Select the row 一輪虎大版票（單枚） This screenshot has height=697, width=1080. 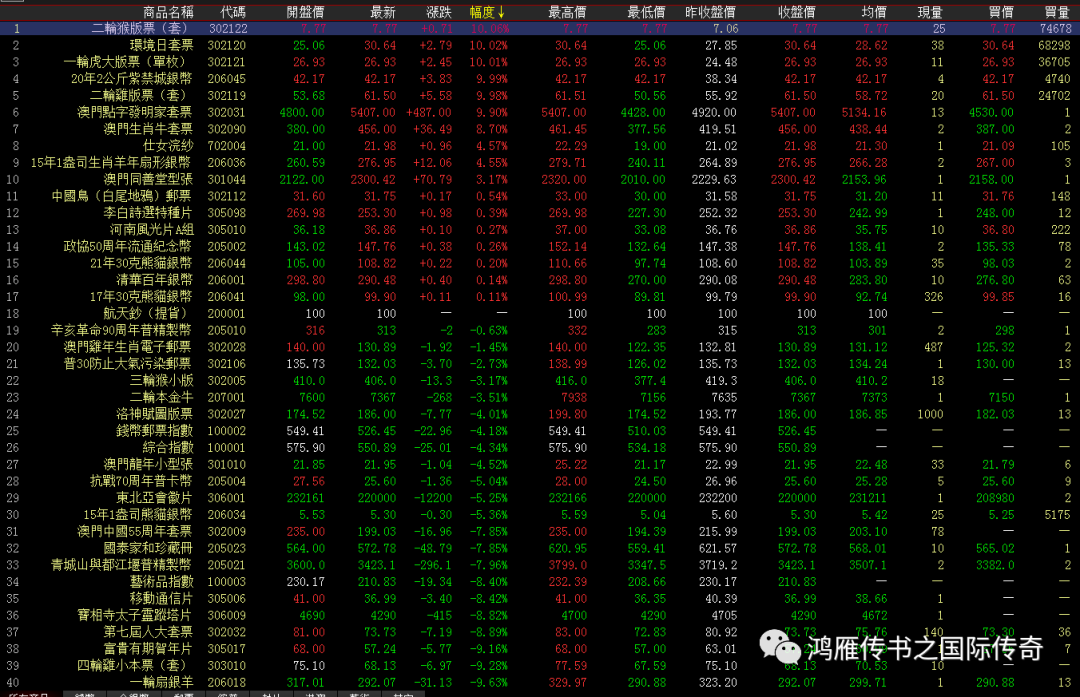pos(540,62)
